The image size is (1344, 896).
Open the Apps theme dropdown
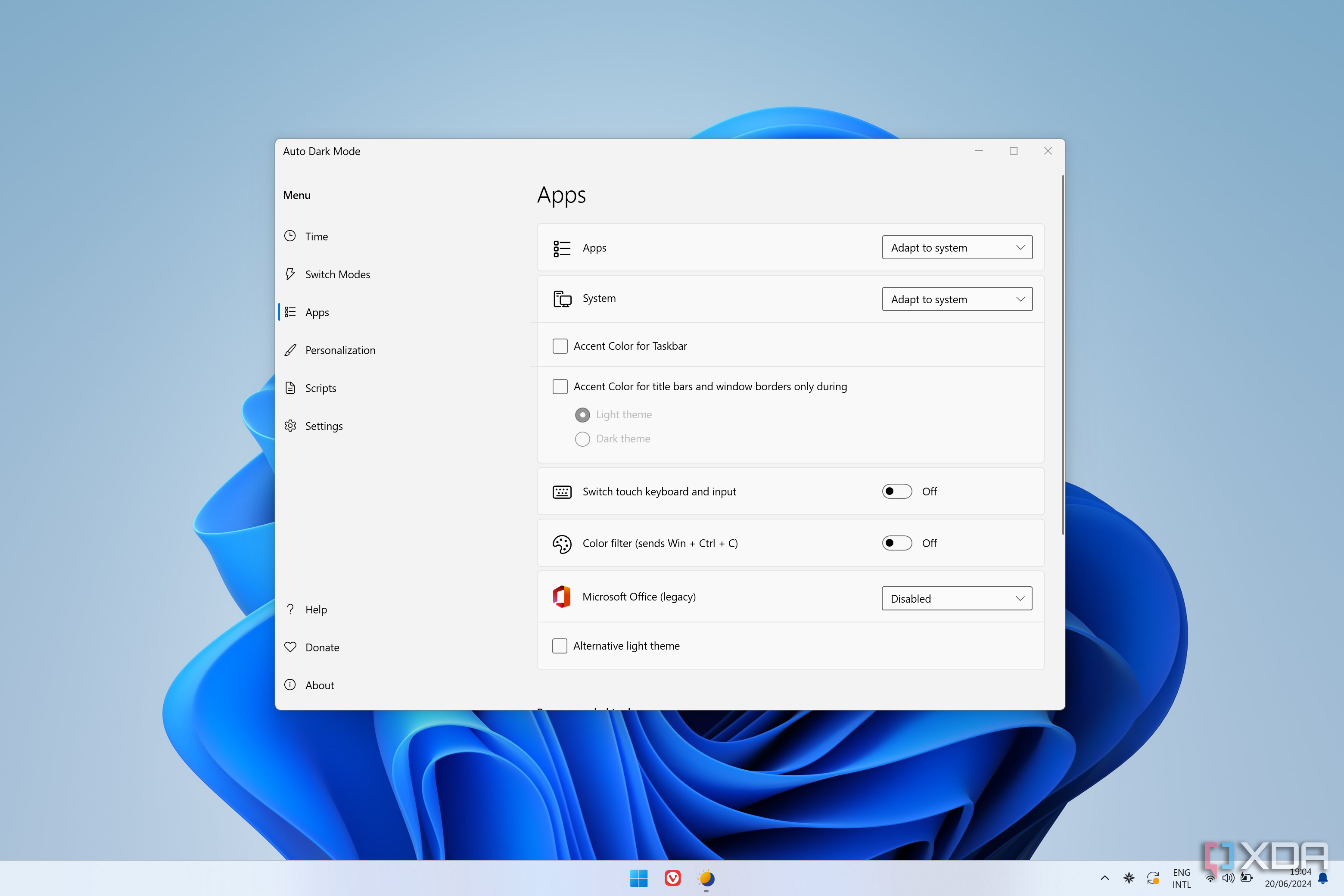pyautogui.click(x=957, y=247)
